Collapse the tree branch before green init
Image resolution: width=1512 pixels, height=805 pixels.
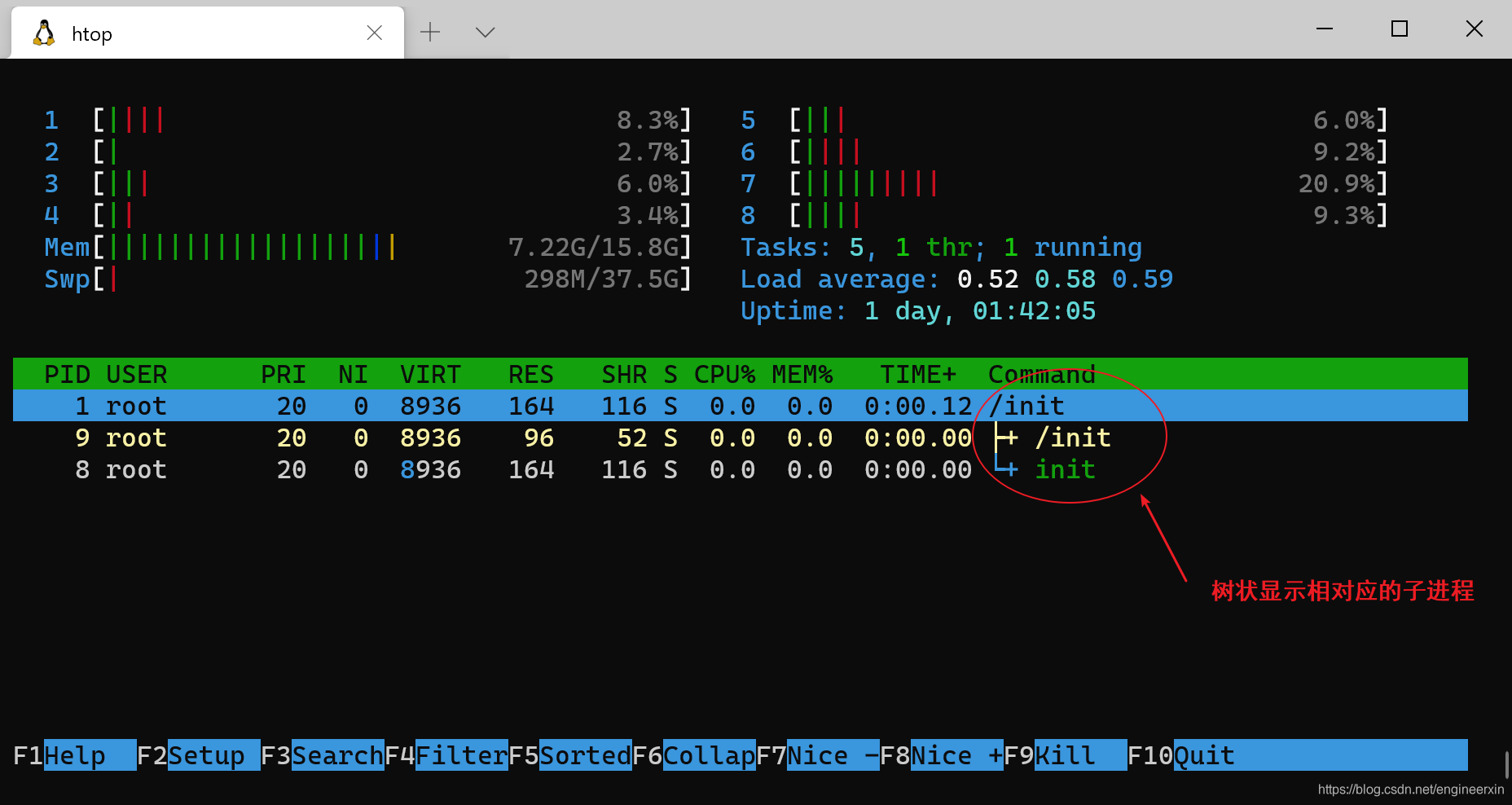(1007, 469)
